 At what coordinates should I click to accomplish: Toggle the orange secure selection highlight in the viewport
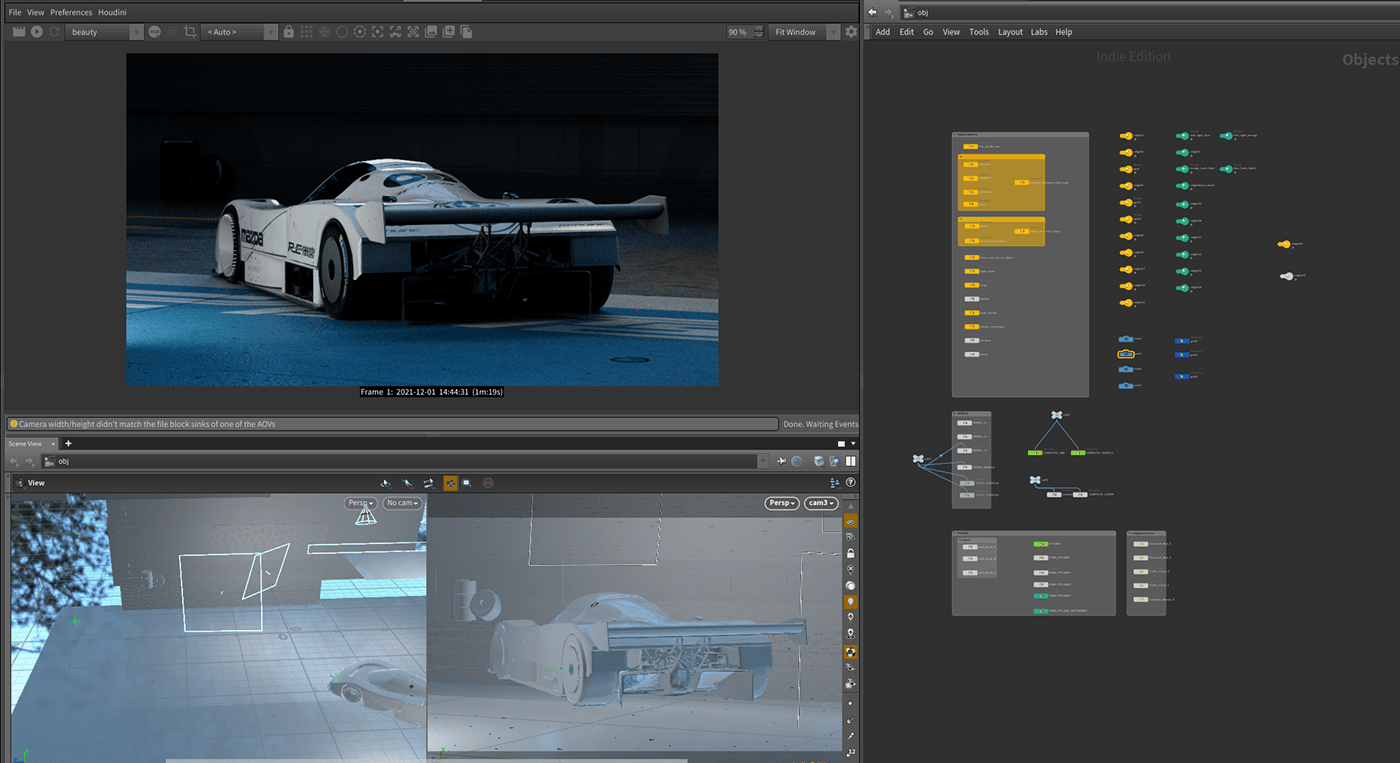450,482
